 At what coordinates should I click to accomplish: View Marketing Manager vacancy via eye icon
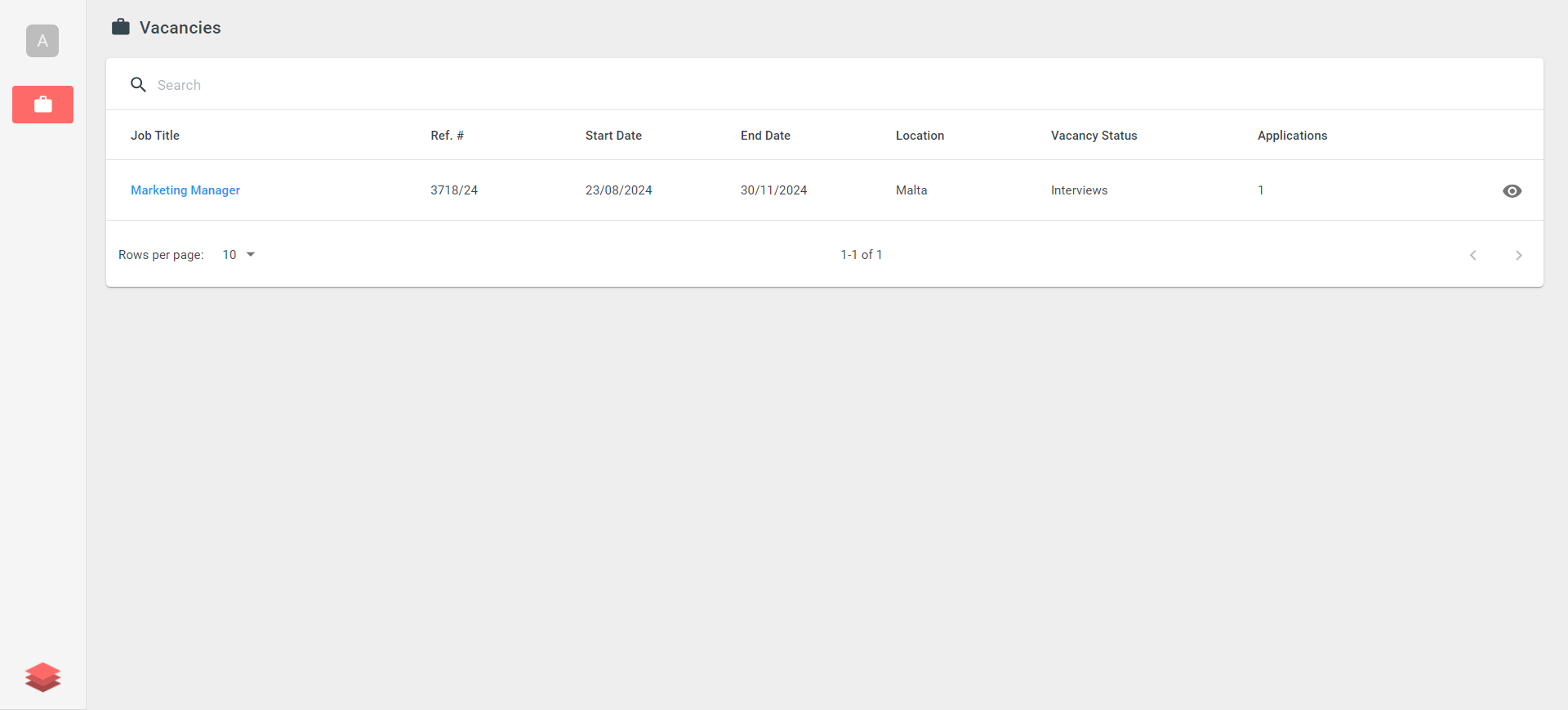(1512, 190)
